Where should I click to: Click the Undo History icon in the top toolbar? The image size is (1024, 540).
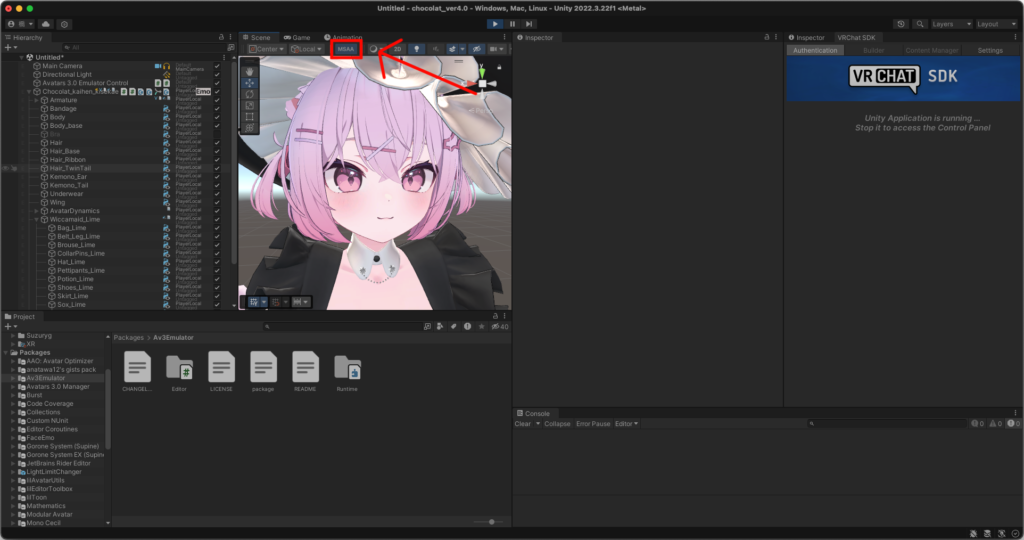[902, 23]
